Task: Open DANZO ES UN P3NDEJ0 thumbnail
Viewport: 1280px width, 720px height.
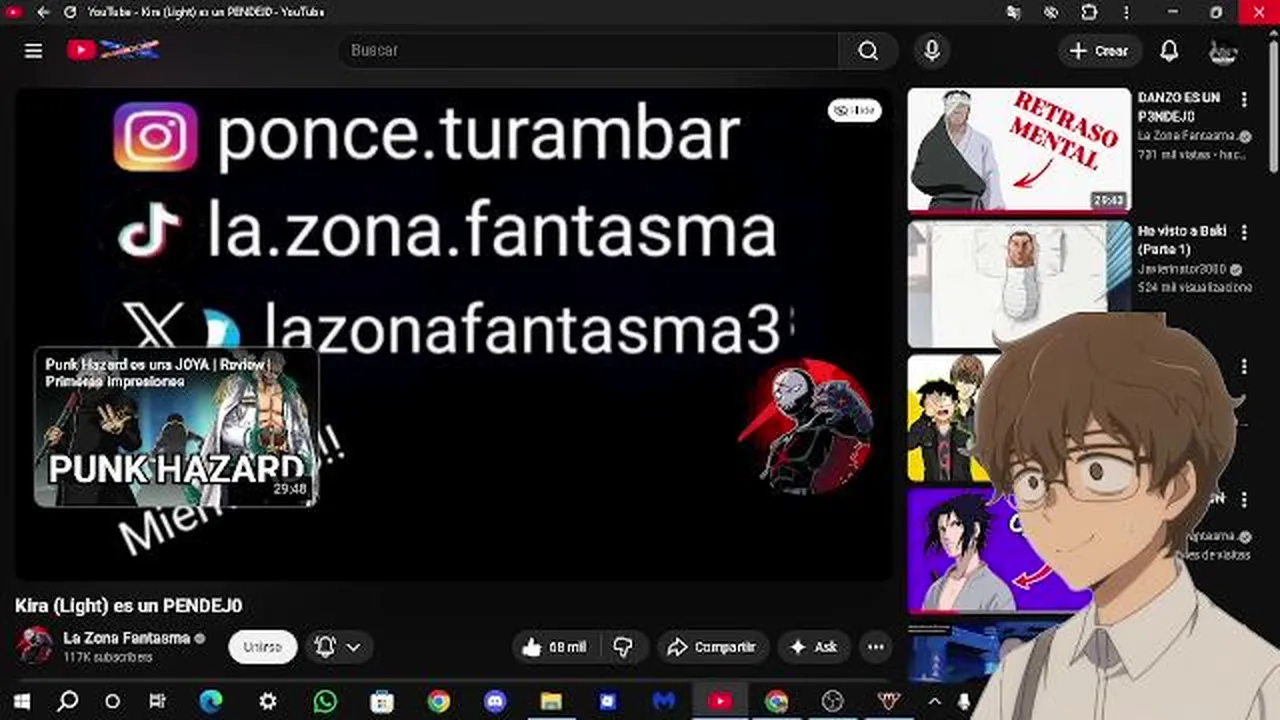Action: [1019, 150]
